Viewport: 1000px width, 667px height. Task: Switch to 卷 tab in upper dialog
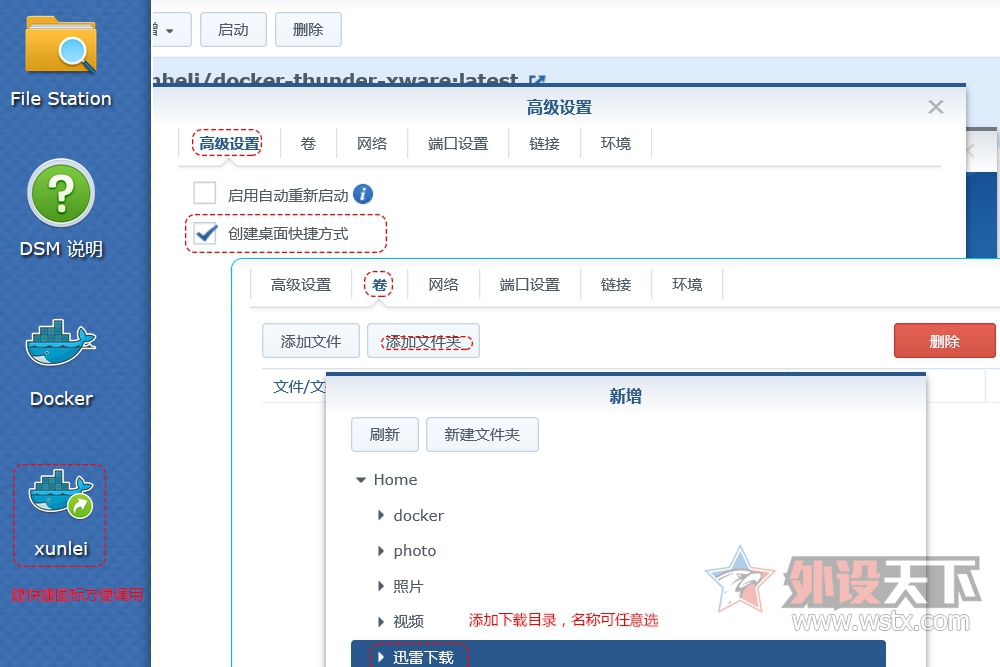[308, 143]
